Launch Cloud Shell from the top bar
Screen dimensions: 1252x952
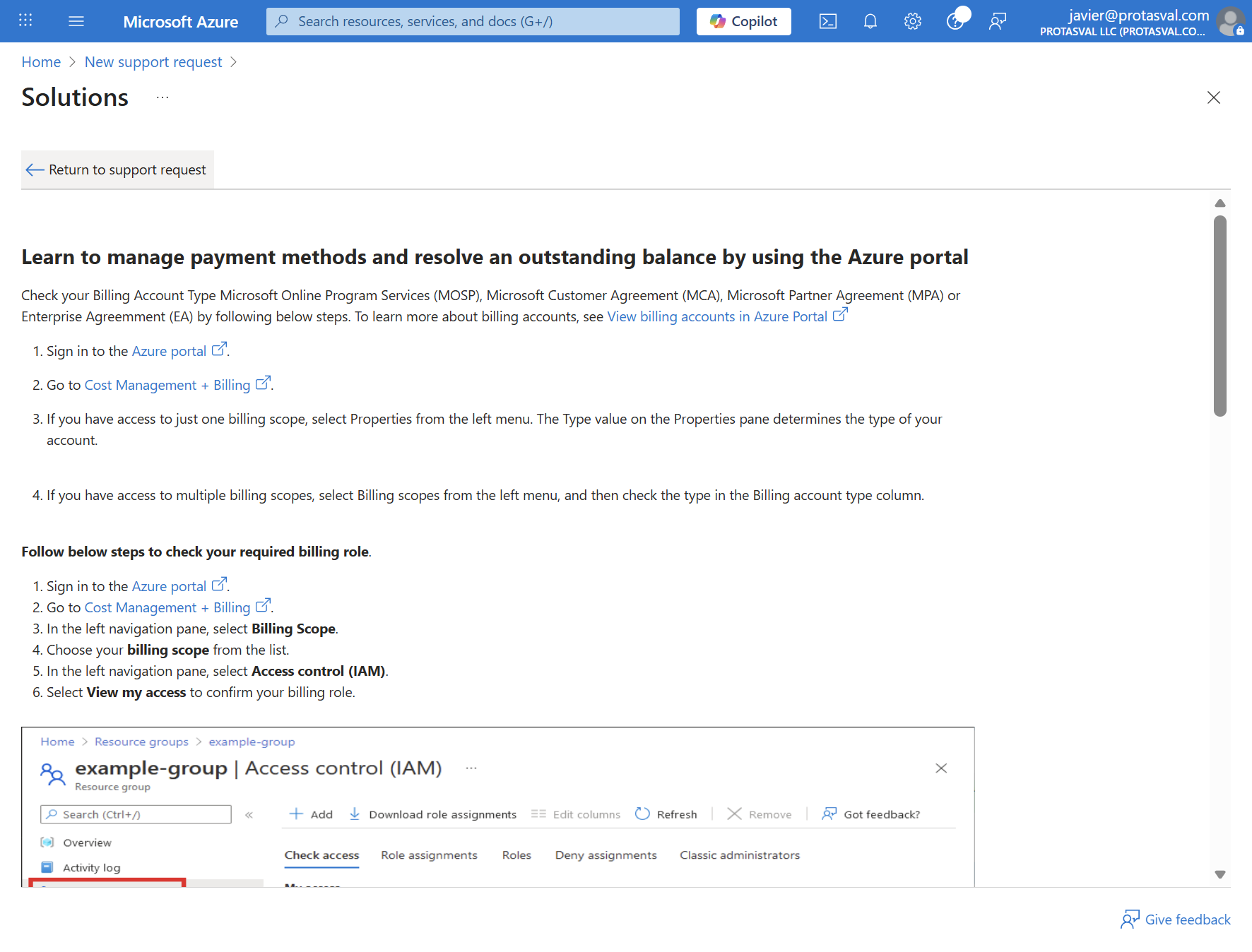coord(827,21)
